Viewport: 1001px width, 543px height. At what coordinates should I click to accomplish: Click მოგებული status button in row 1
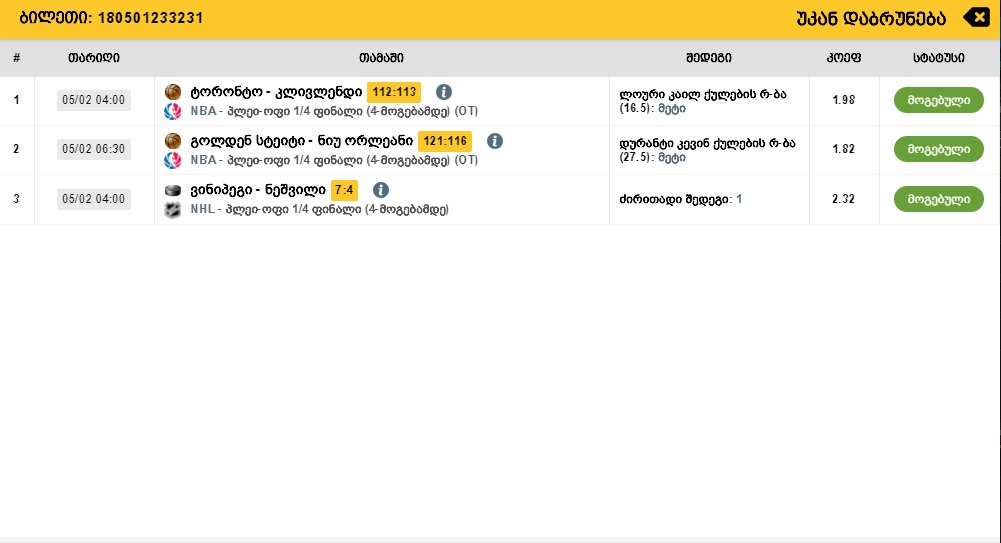point(938,100)
